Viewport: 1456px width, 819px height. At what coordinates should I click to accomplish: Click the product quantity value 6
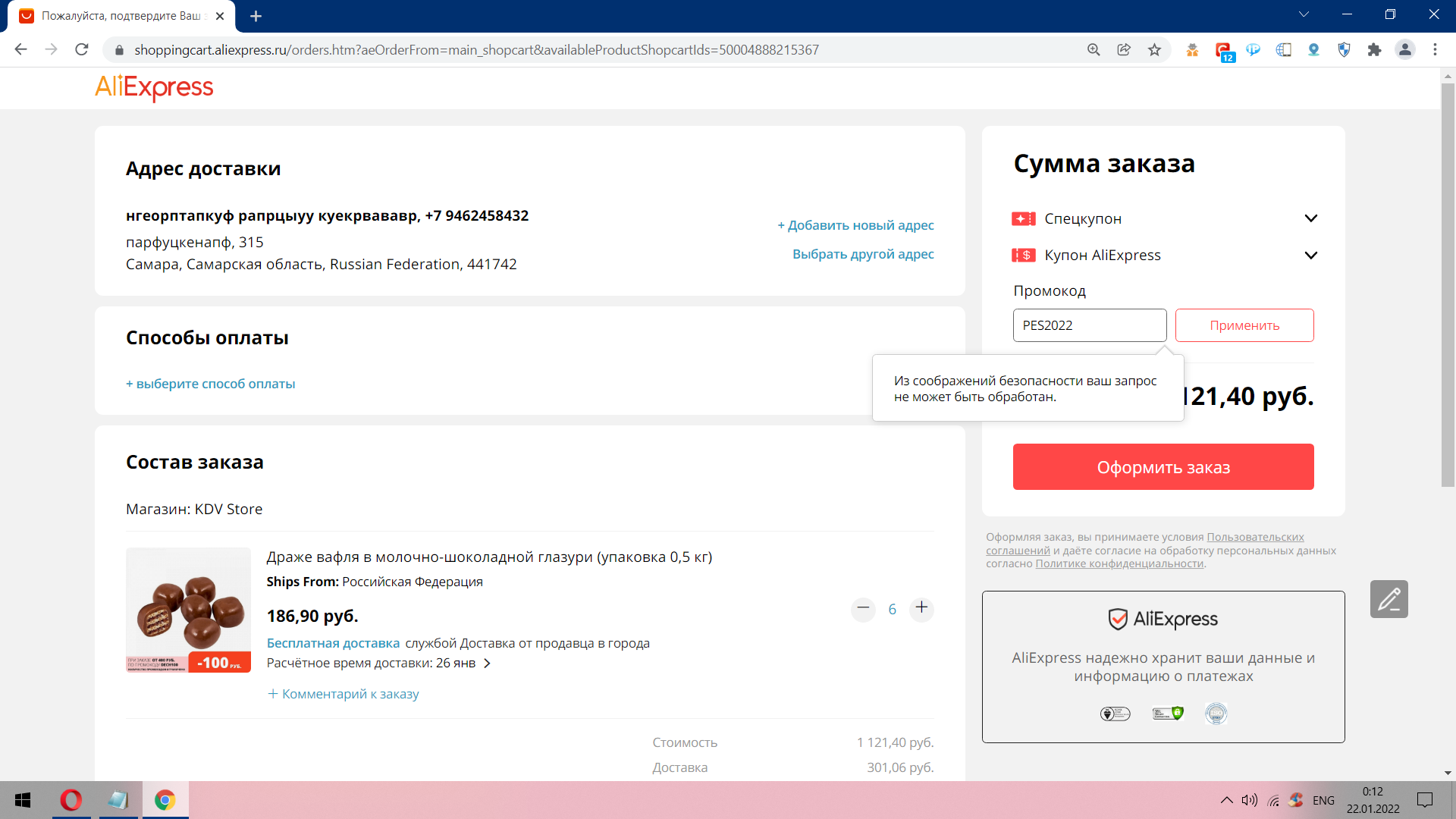click(x=892, y=609)
